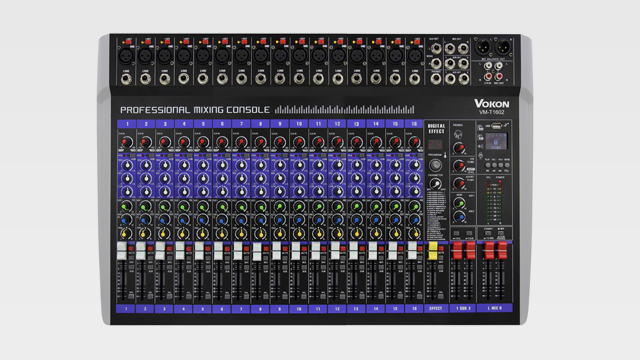Click the red gain knob on channel 16
Image resolution: width=640 pixels, height=360 pixels.
click(x=414, y=142)
